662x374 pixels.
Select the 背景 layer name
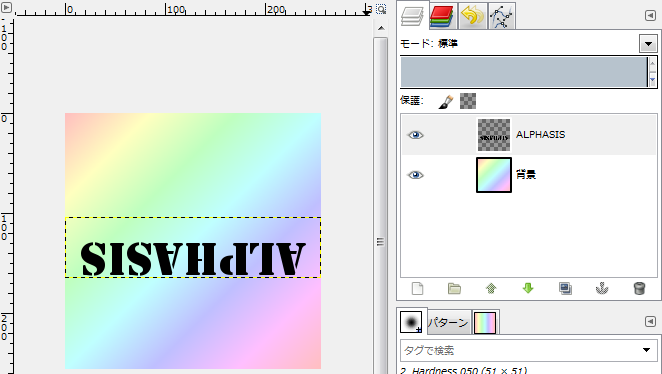pyautogui.click(x=526, y=174)
